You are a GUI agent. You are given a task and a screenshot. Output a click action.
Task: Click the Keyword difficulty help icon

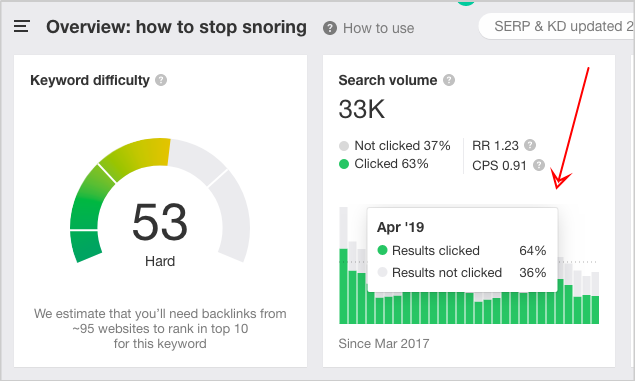coord(161,80)
